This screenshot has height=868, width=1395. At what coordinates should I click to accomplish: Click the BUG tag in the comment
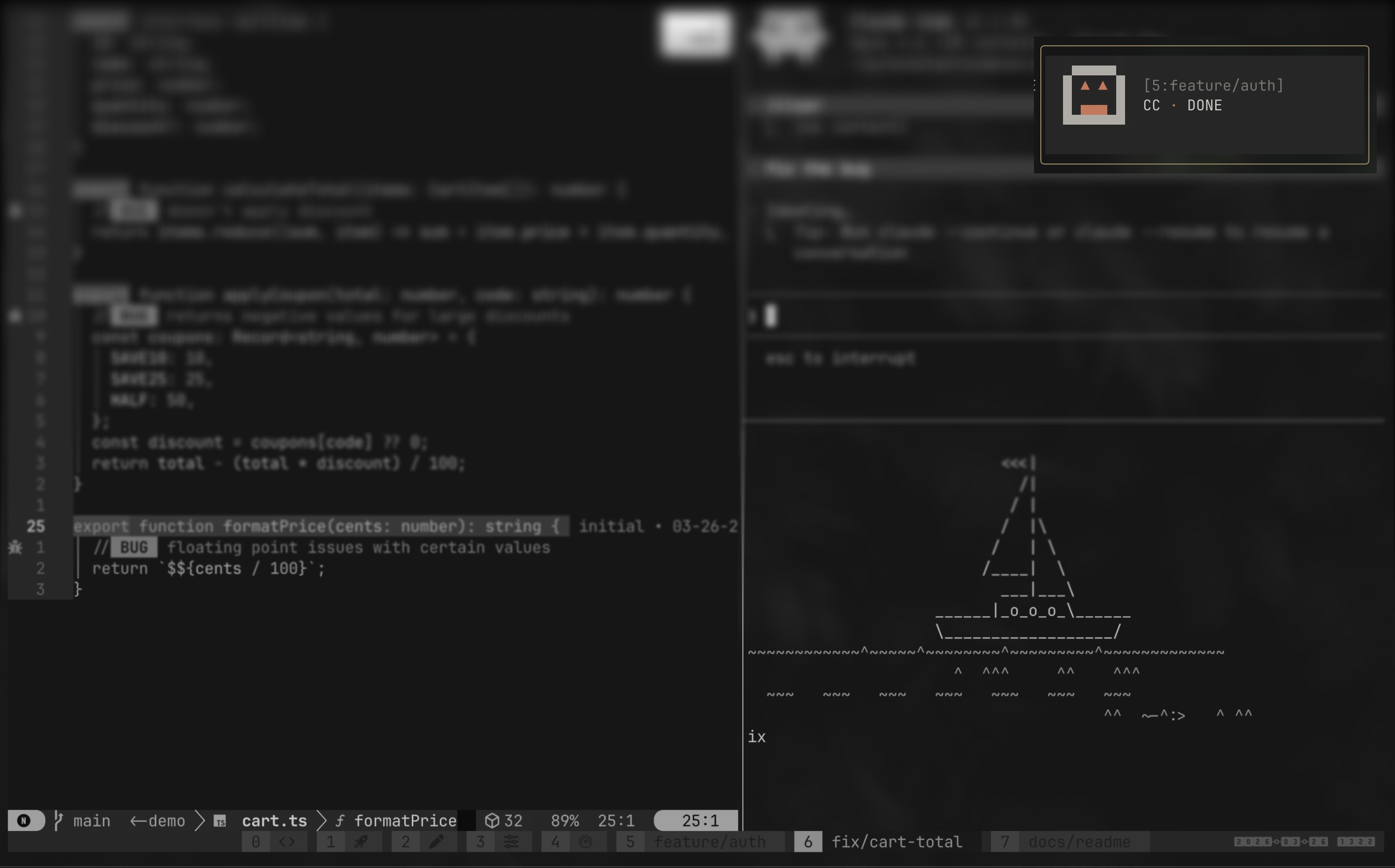click(134, 547)
